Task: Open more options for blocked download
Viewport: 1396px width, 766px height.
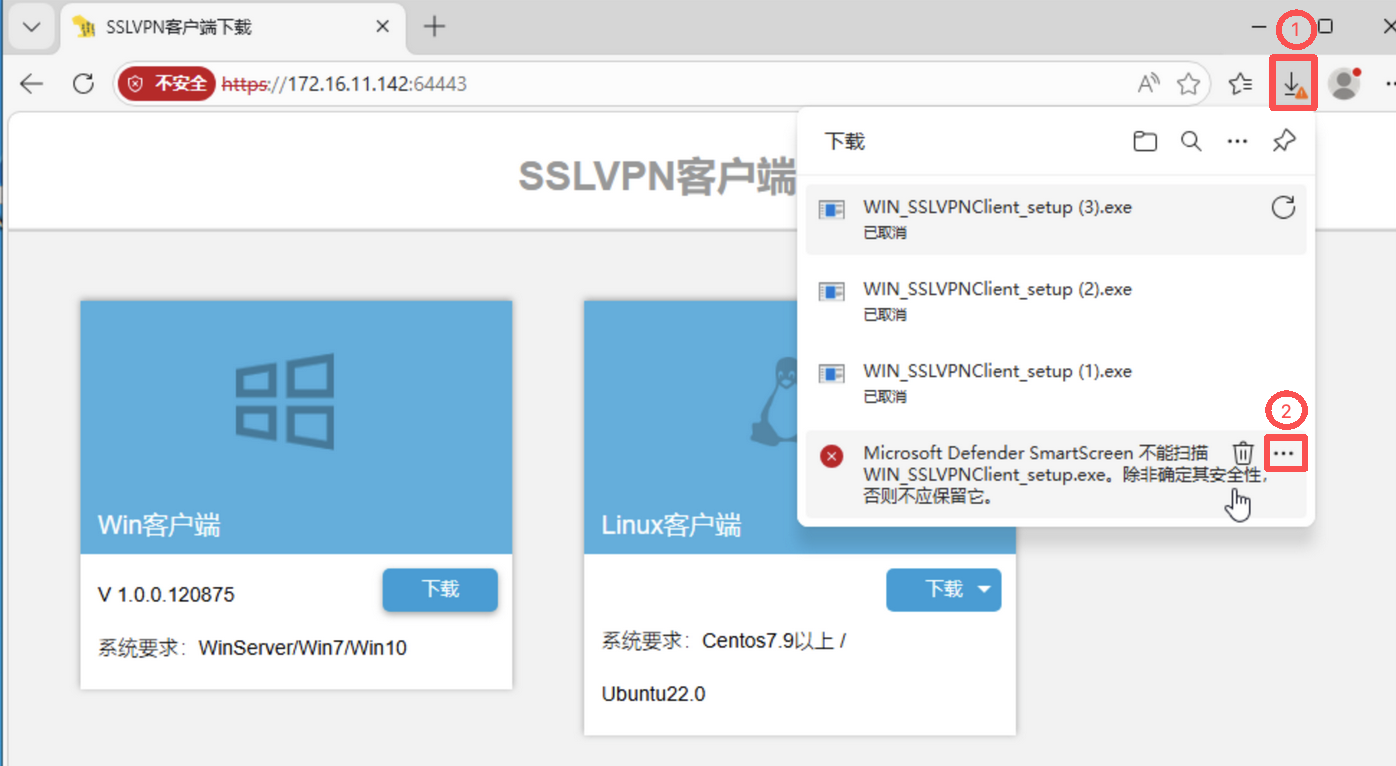Action: click(x=1285, y=454)
